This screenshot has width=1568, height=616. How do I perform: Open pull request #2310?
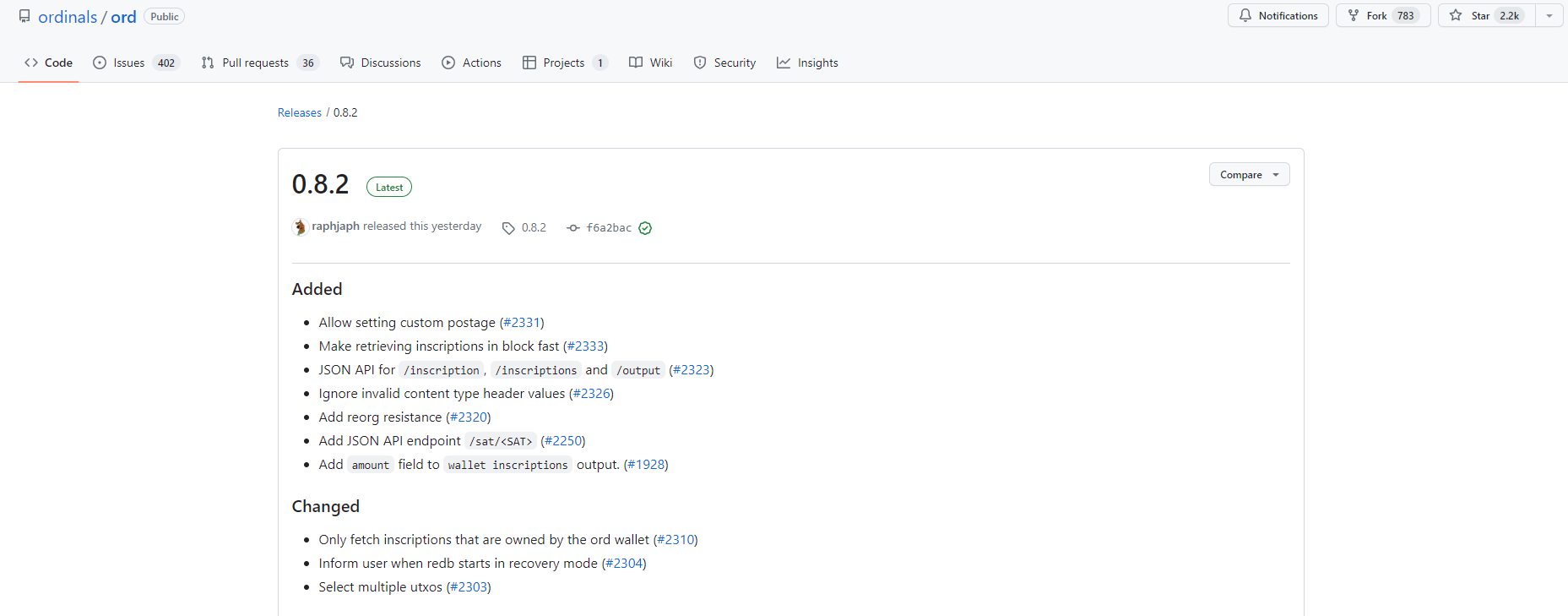pyautogui.click(x=675, y=540)
